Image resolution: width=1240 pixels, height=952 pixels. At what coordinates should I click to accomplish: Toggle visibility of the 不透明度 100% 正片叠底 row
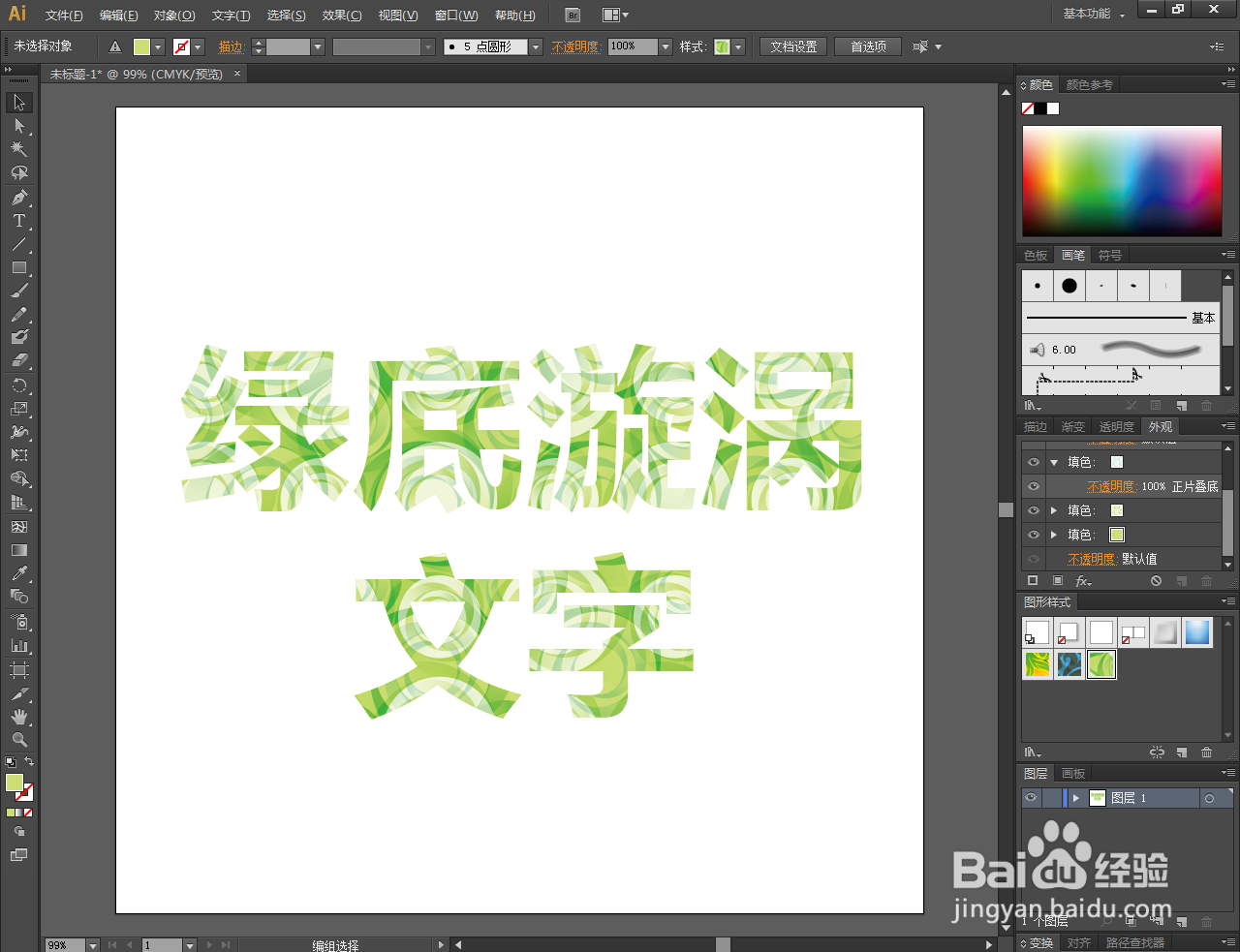(x=1034, y=486)
